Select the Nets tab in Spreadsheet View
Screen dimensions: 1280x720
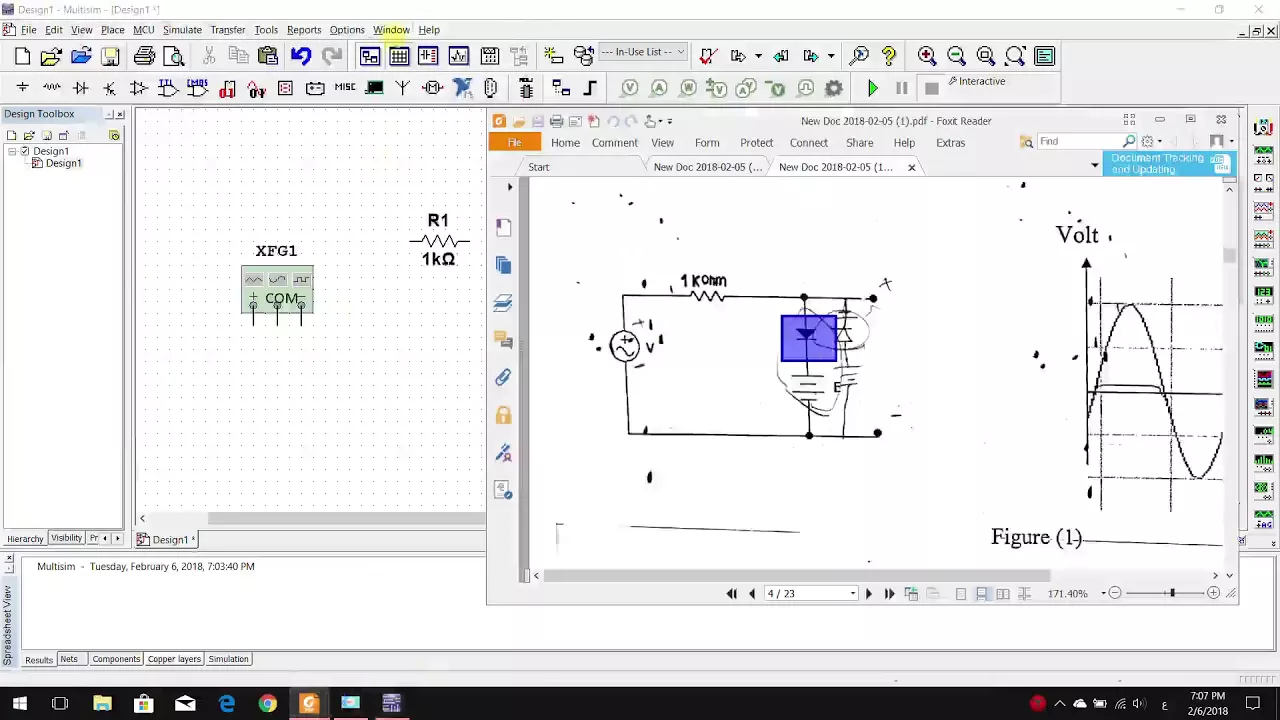click(x=69, y=659)
